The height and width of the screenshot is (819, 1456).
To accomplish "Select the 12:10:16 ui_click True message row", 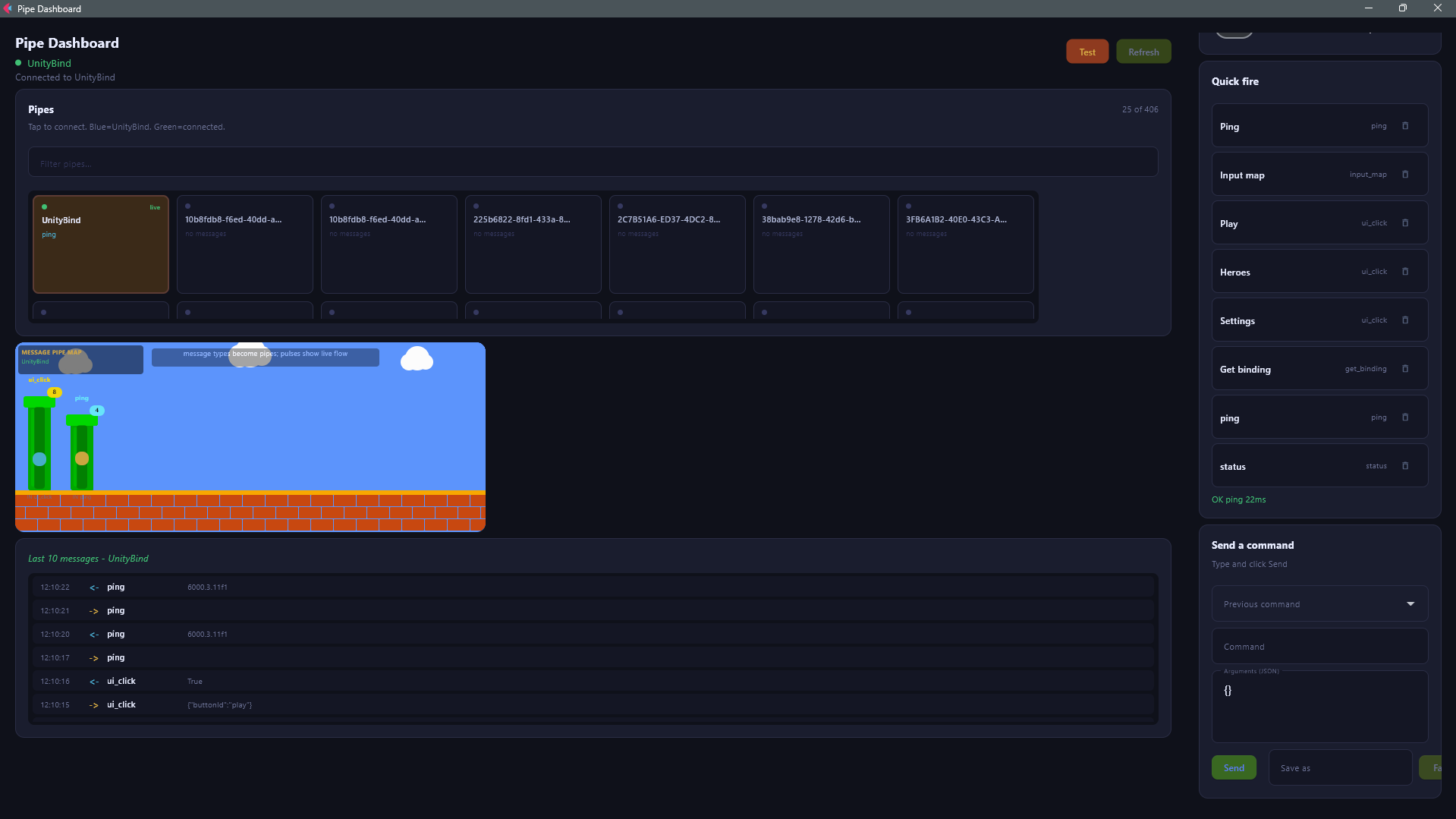I will (593, 681).
